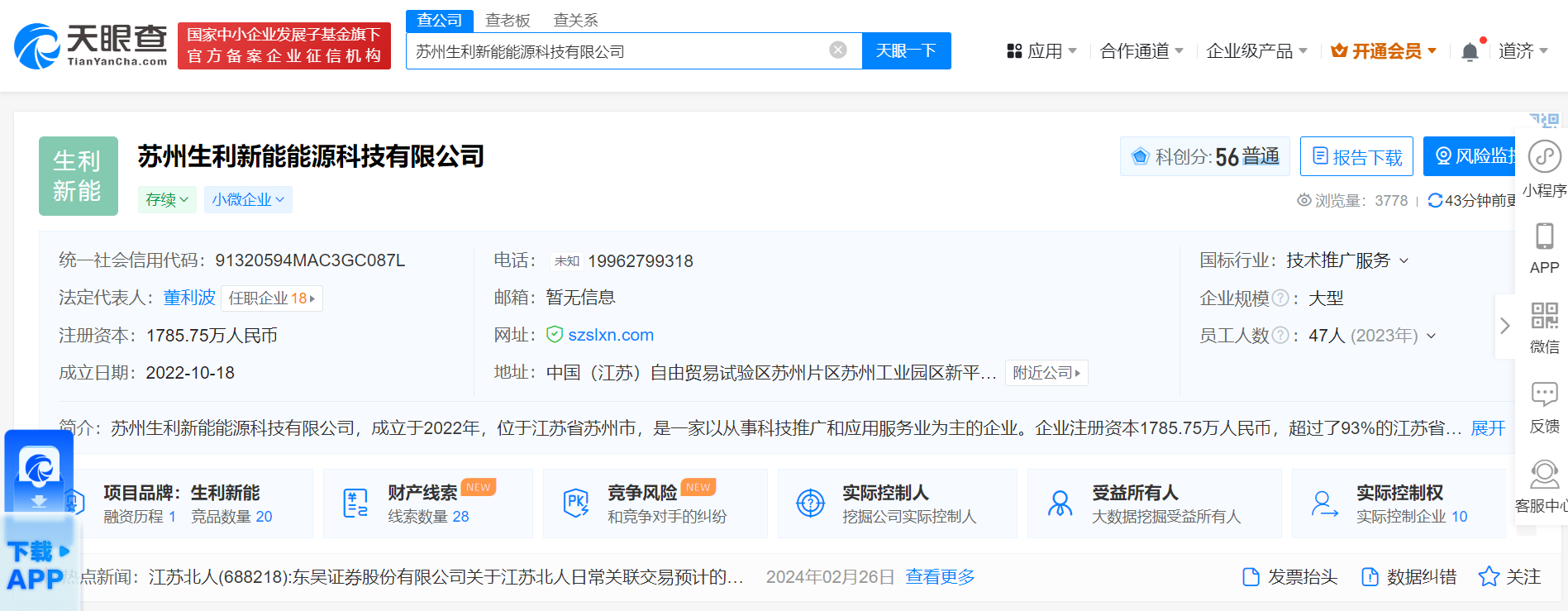Click the notification bell icon
Viewport: 1568px width, 611px height.
[1470, 52]
